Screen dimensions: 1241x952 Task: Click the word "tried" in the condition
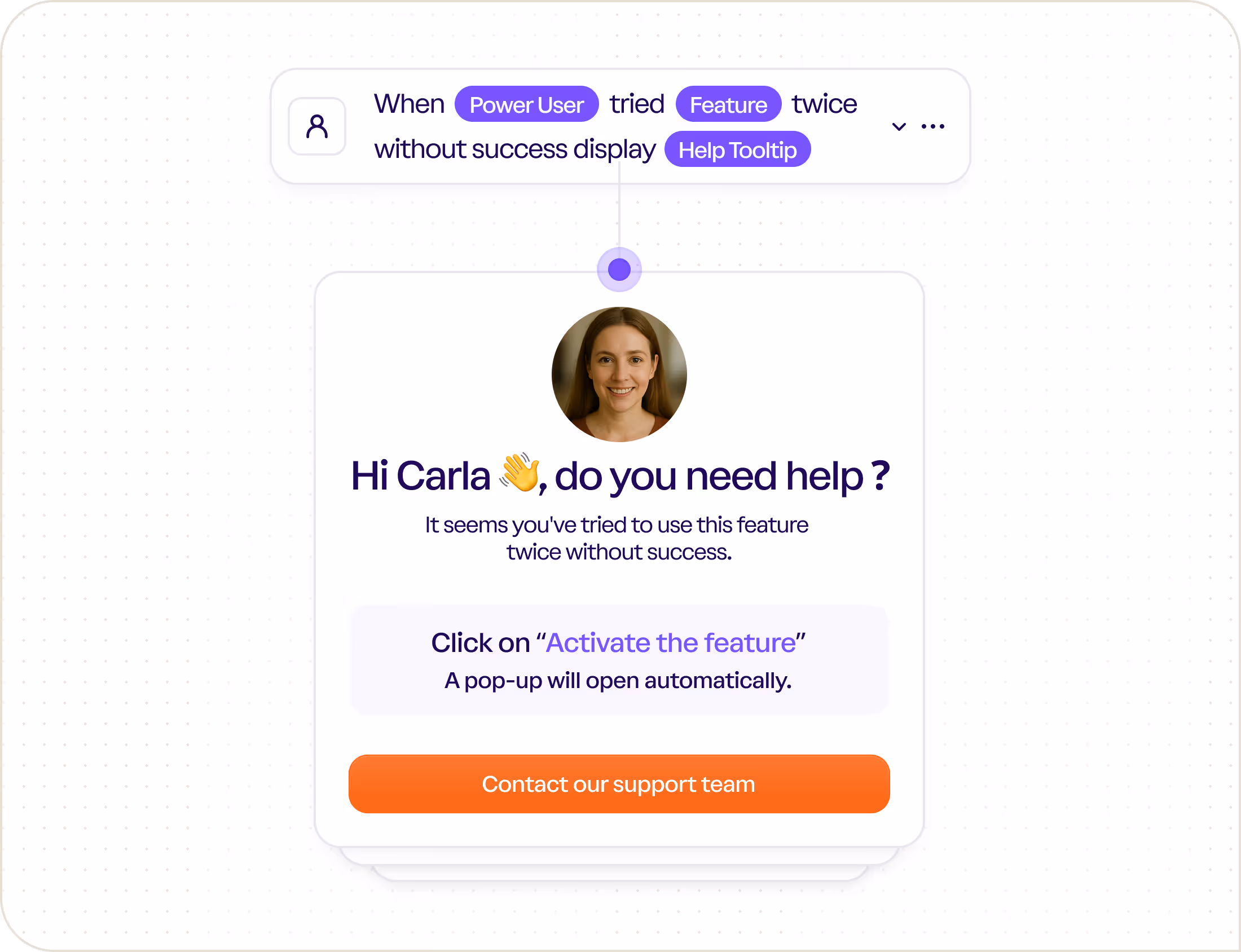[637, 104]
